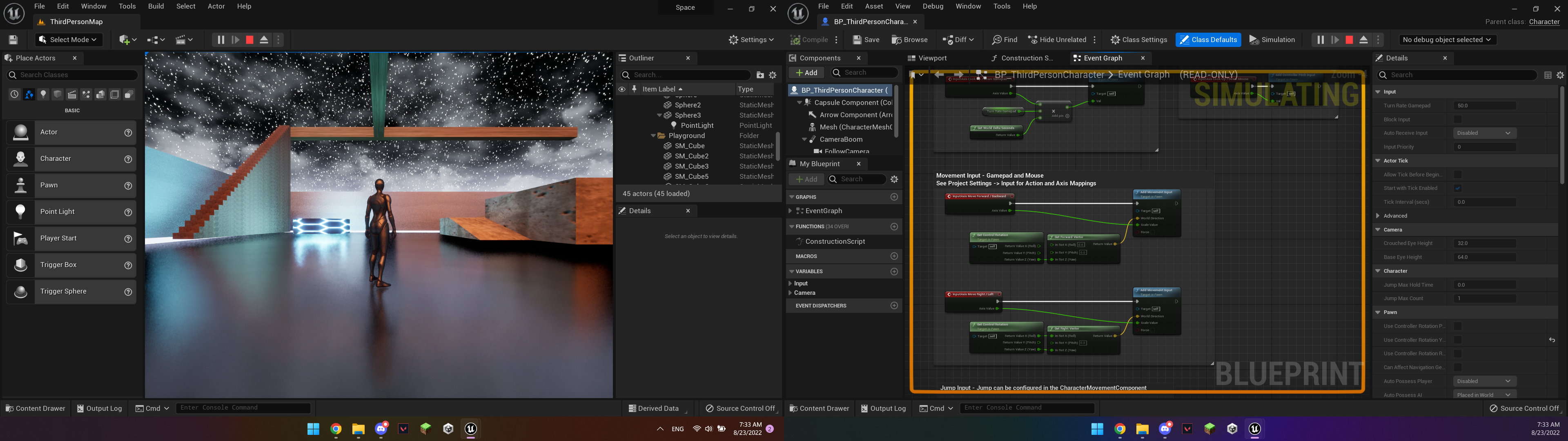Open the Auto Receive Input dropdown
The height and width of the screenshot is (441, 1568).
click(1485, 133)
